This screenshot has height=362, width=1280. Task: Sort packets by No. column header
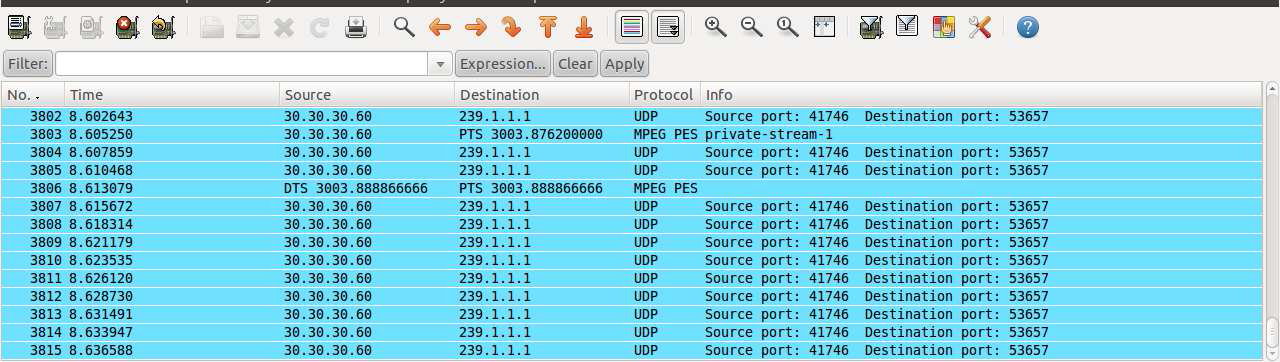pyautogui.click(x=33, y=95)
